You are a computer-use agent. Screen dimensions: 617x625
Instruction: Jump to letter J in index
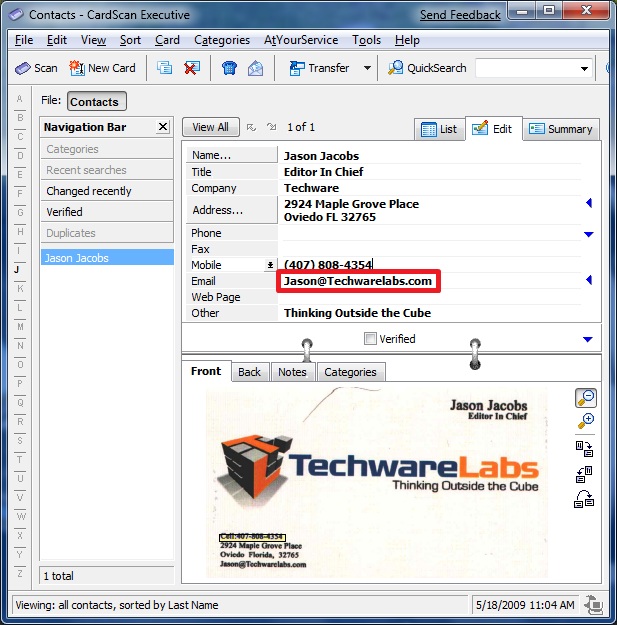pyautogui.click(x=17, y=269)
